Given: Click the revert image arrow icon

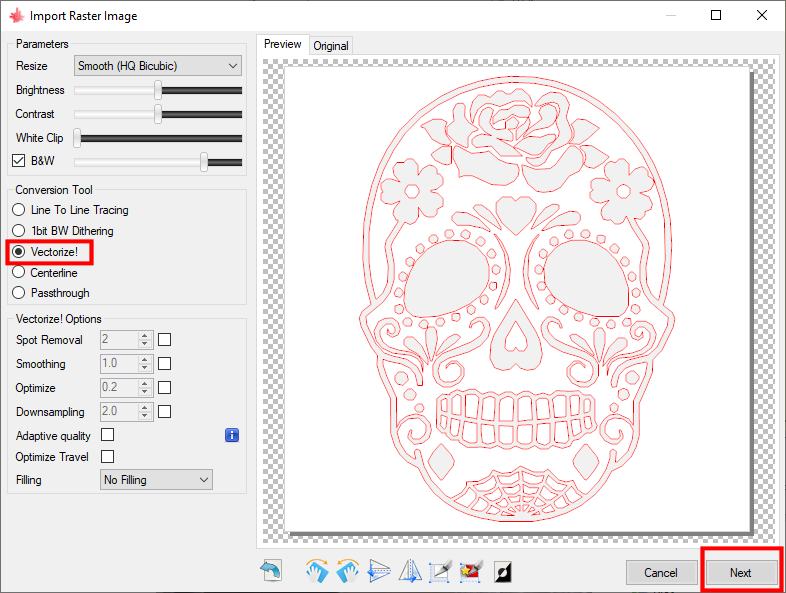Looking at the screenshot, I should pyautogui.click(x=270, y=572).
